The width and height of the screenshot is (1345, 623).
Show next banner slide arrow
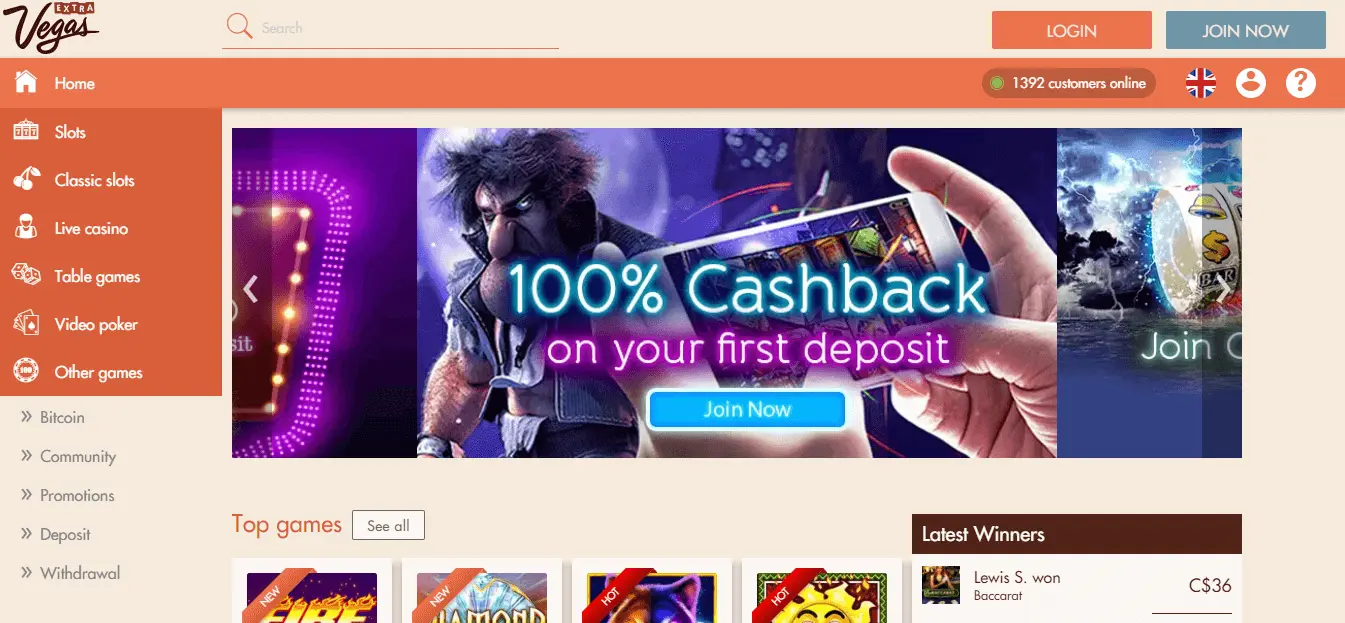click(x=1223, y=289)
